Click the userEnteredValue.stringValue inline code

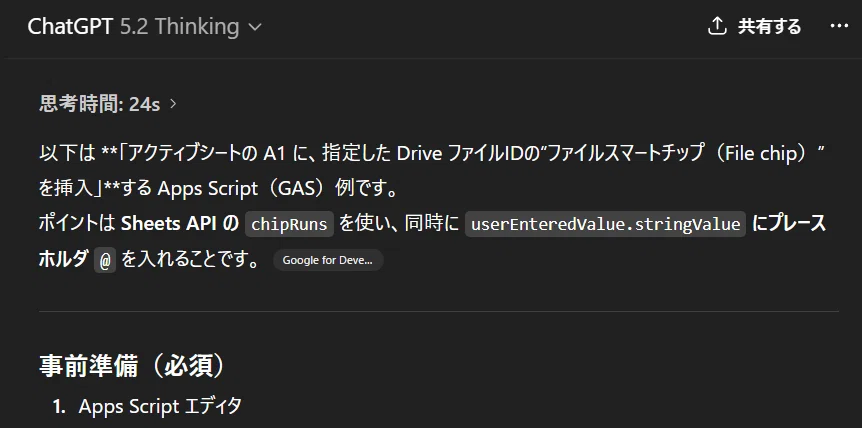coord(605,224)
